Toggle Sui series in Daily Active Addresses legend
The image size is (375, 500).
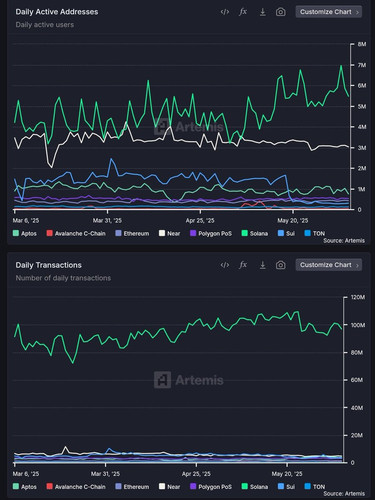[x=287, y=233]
